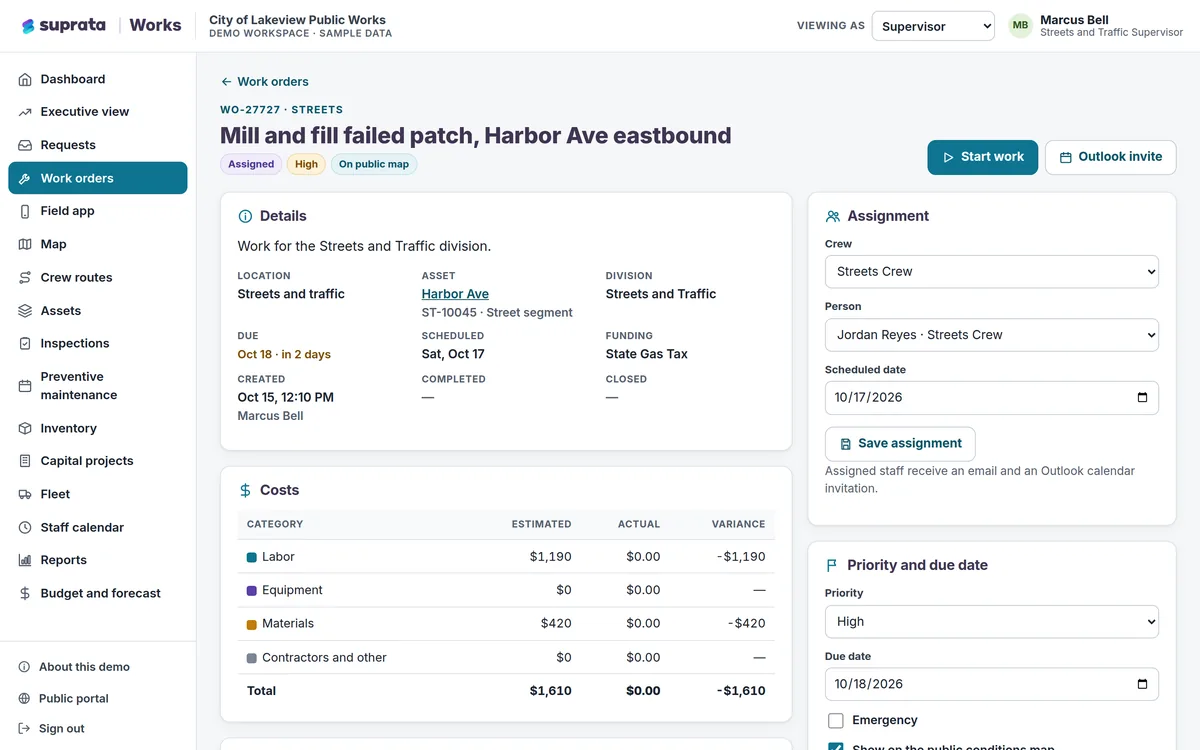Click the MB user avatar
1200x750 pixels.
point(1020,26)
